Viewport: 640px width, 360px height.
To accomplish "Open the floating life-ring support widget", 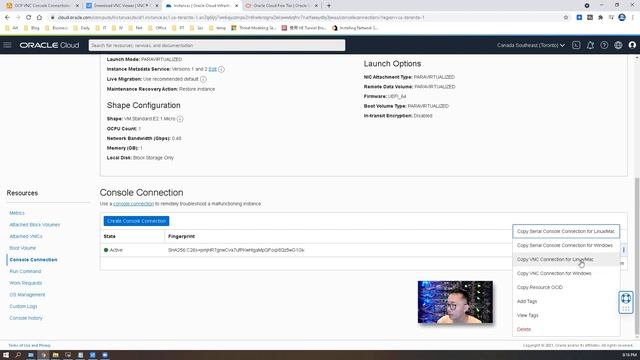I will click(626, 302).
